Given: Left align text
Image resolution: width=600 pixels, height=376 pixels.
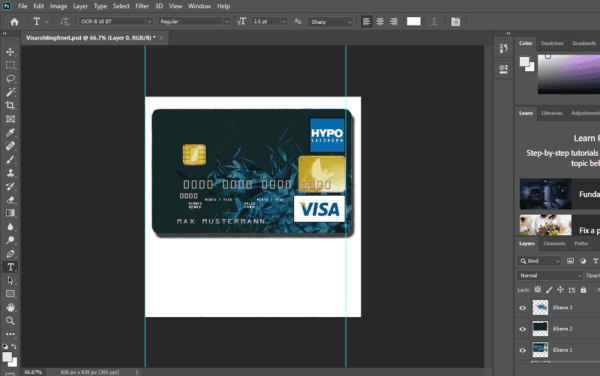Looking at the screenshot, I should [366, 22].
